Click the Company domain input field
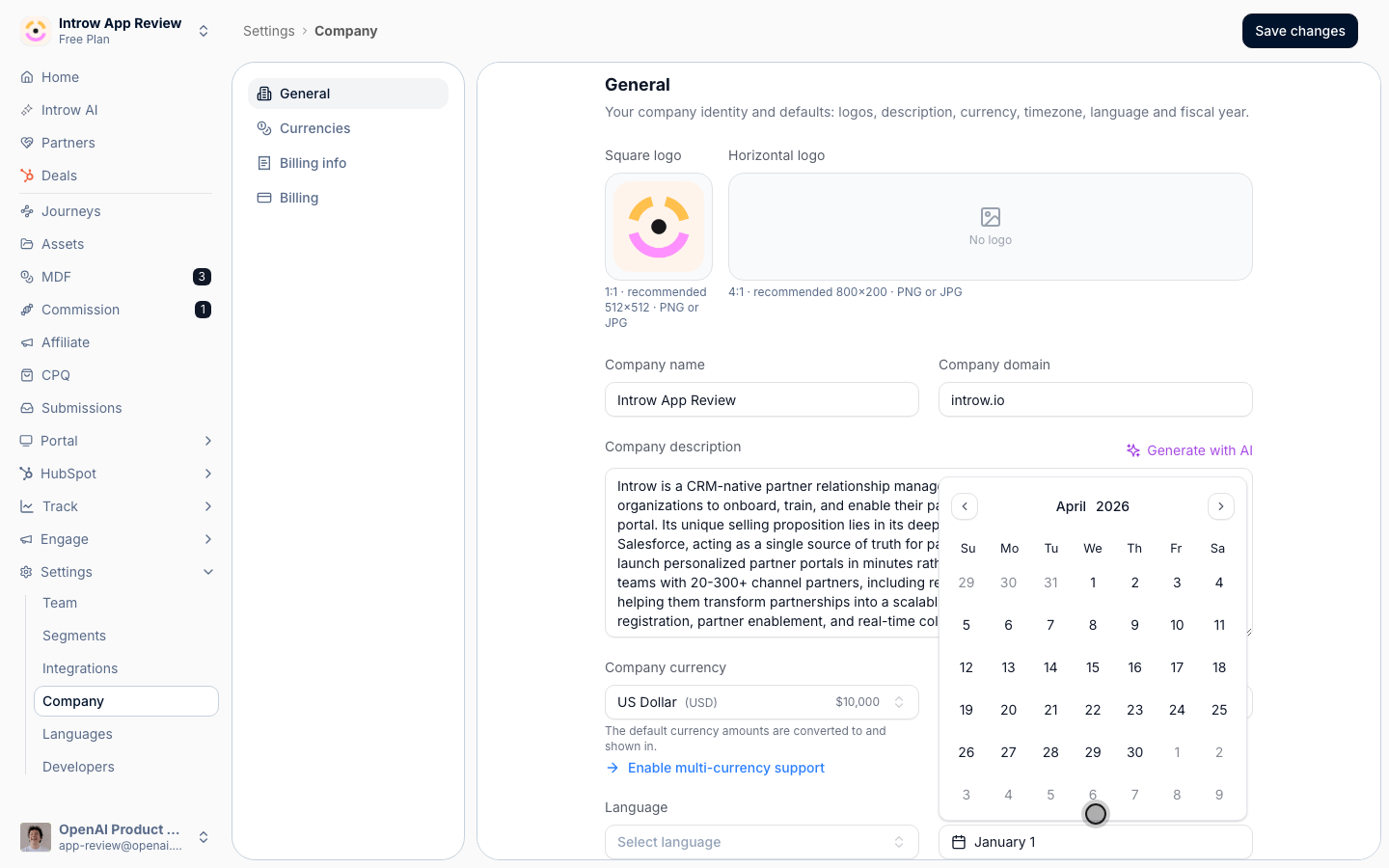Viewport: 1389px width, 868px height. click(x=1096, y=400)
